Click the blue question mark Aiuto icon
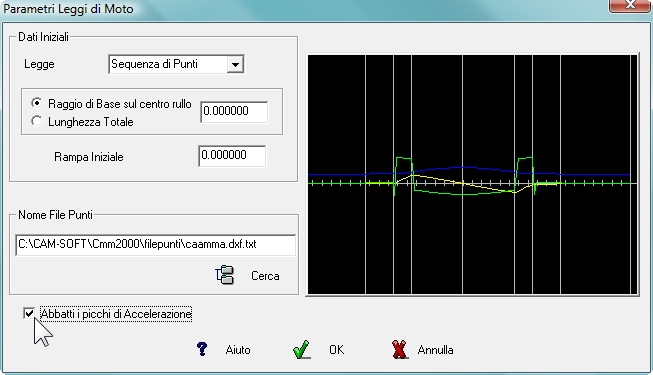Viewport: 653px width, 375px height. [x=202, y=349]
